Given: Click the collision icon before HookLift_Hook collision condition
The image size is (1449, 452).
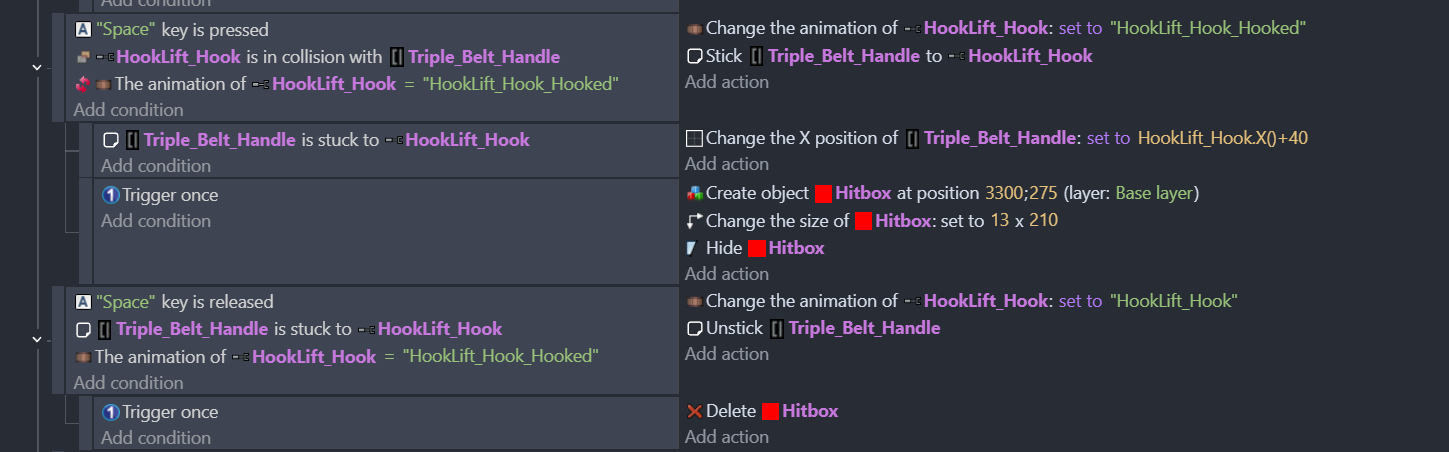Looking at the screenshot, I should [83, 57].
